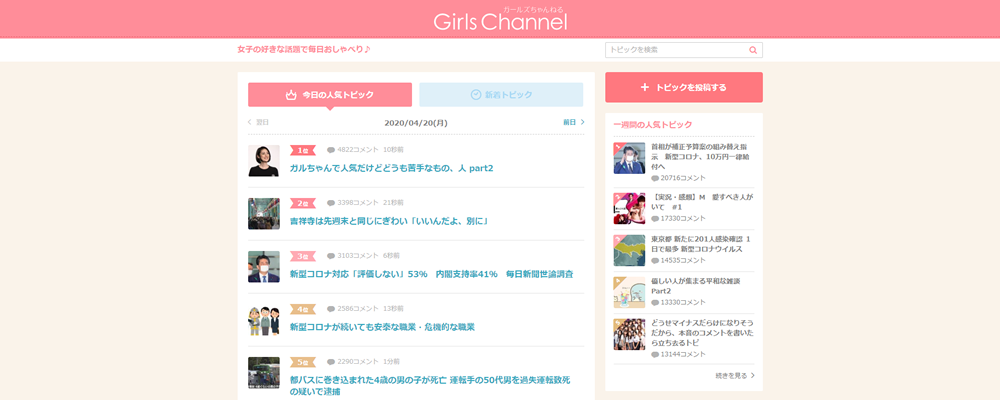Viewport: 1000px width, 400px height.
Task: Open weekly topic 【実況・感想】M 愛すべき人がいて #1
Action: [702, 203]
